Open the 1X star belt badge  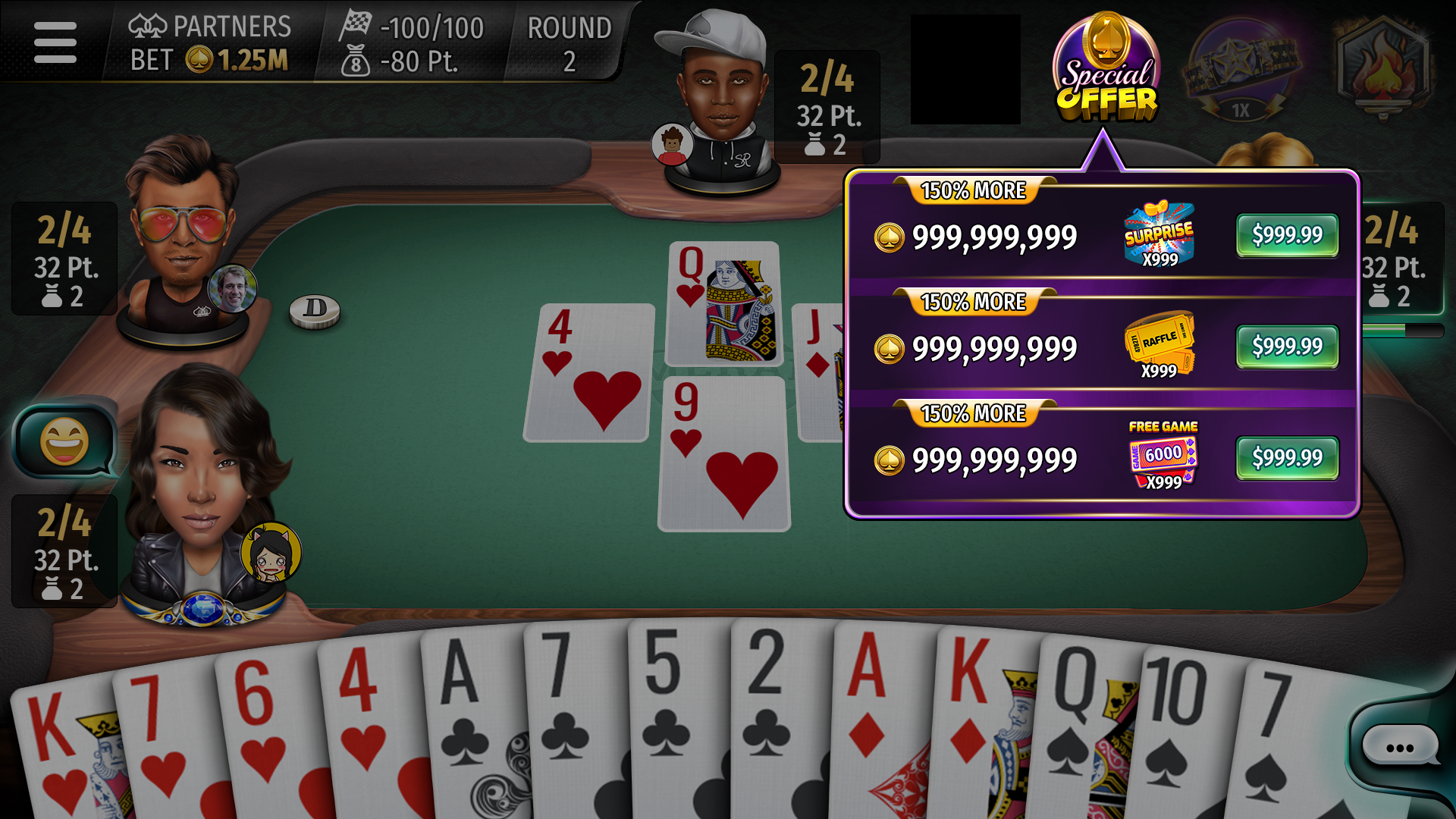tap(1241, 70)
